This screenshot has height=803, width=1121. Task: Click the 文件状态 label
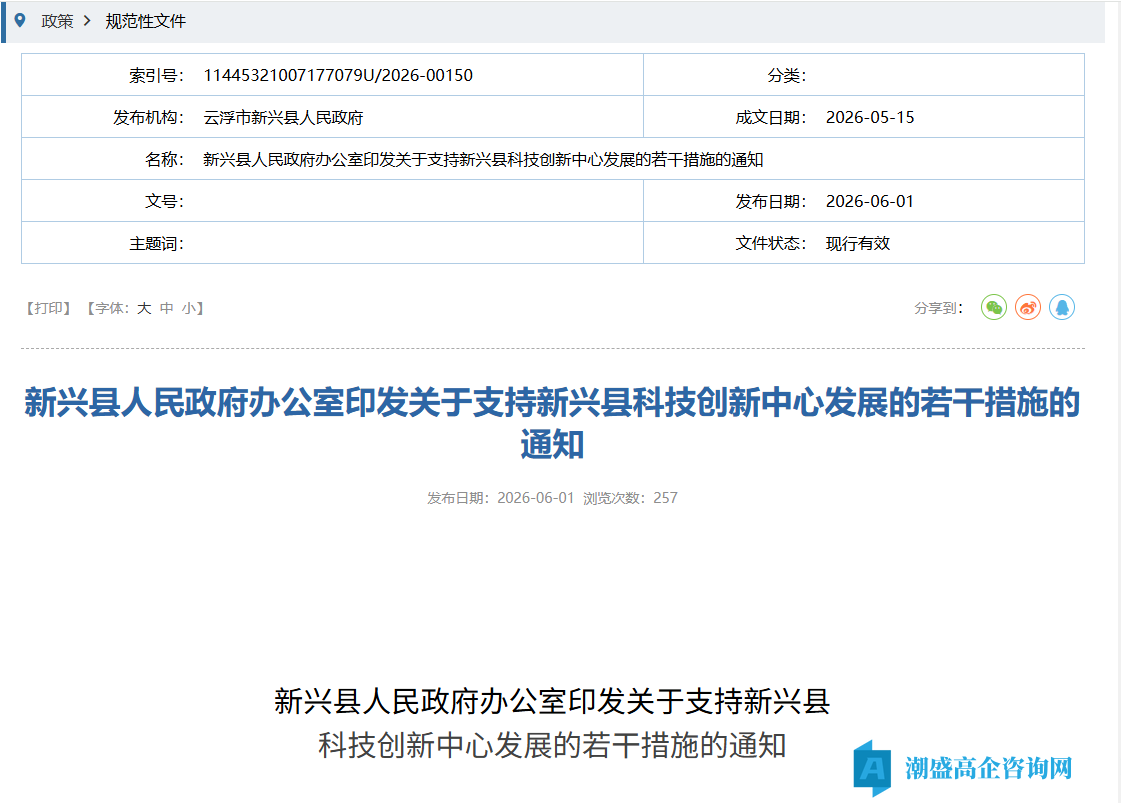pyautogui.click(x=771, y=244)
